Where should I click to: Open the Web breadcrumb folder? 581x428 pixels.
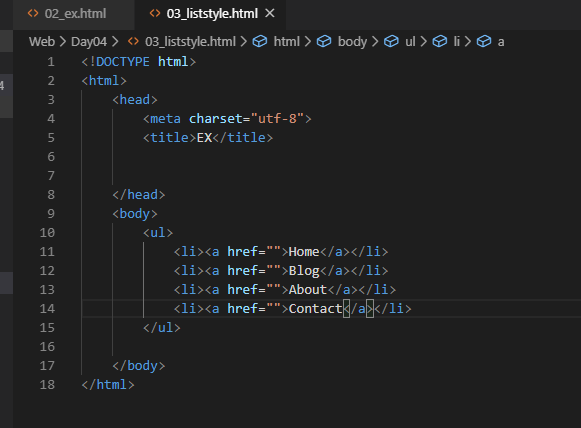42,42
